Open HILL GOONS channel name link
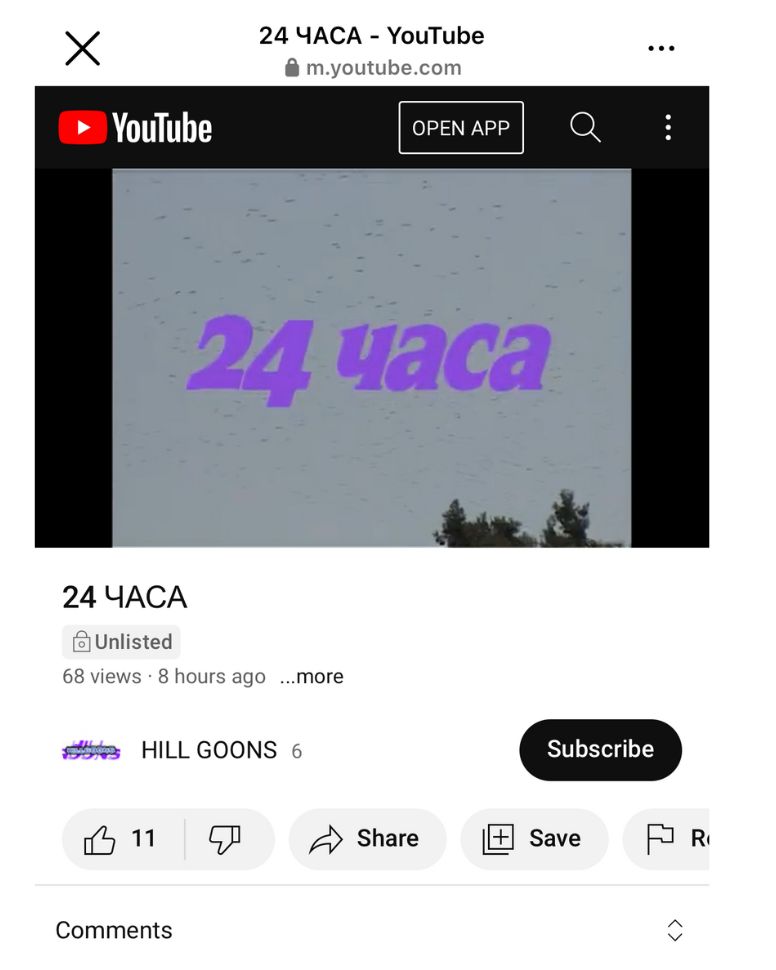The image size is (776, 970). click(x=209, y=750)
